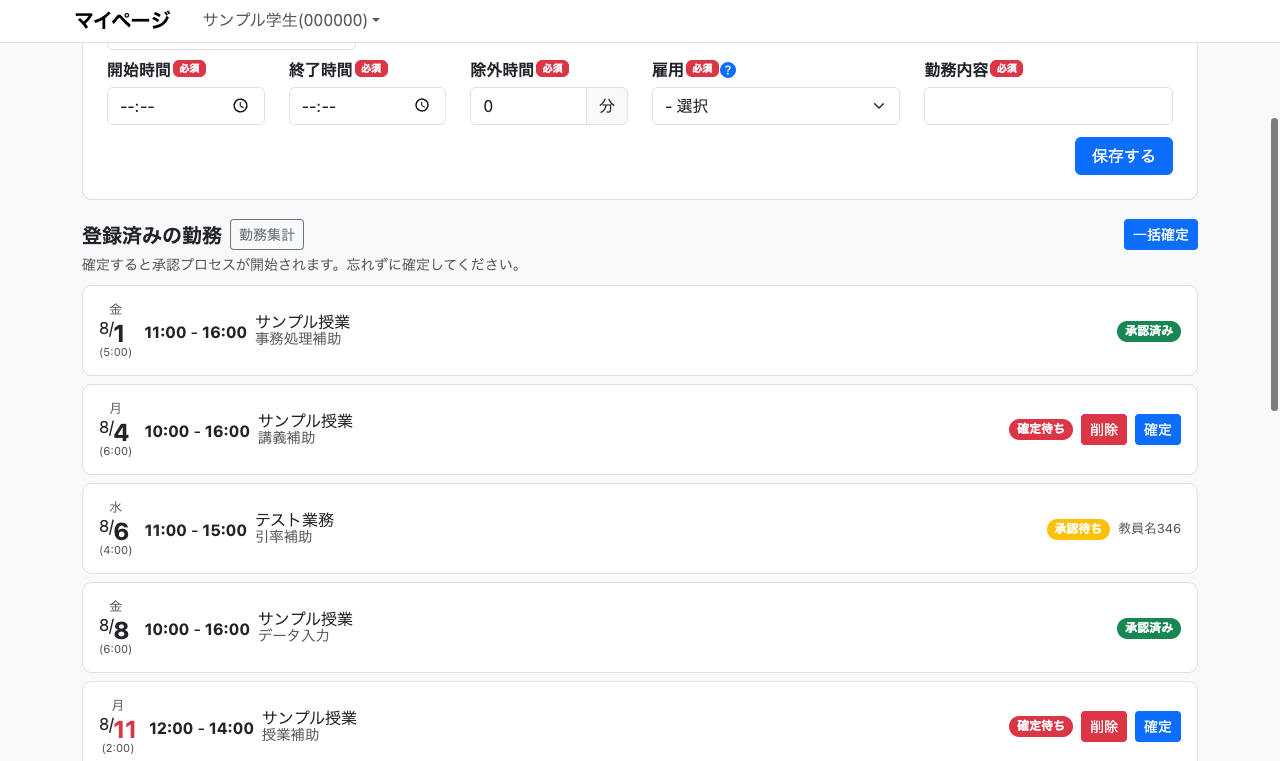The height and width of the screenshot is (761, 1280).
Task: Click 授業補助 text in 8/11 entry
Action: click(x=290, y=735)
